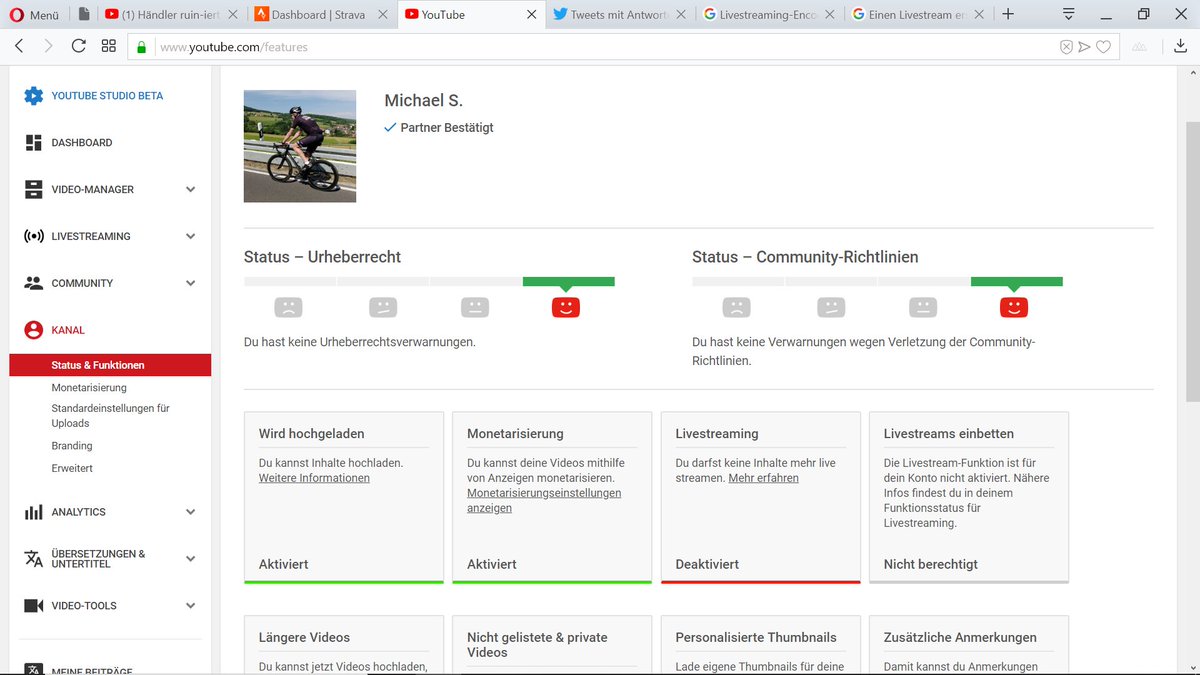
Task: Open the downloads arrow icon
Action: [1180, 47]
